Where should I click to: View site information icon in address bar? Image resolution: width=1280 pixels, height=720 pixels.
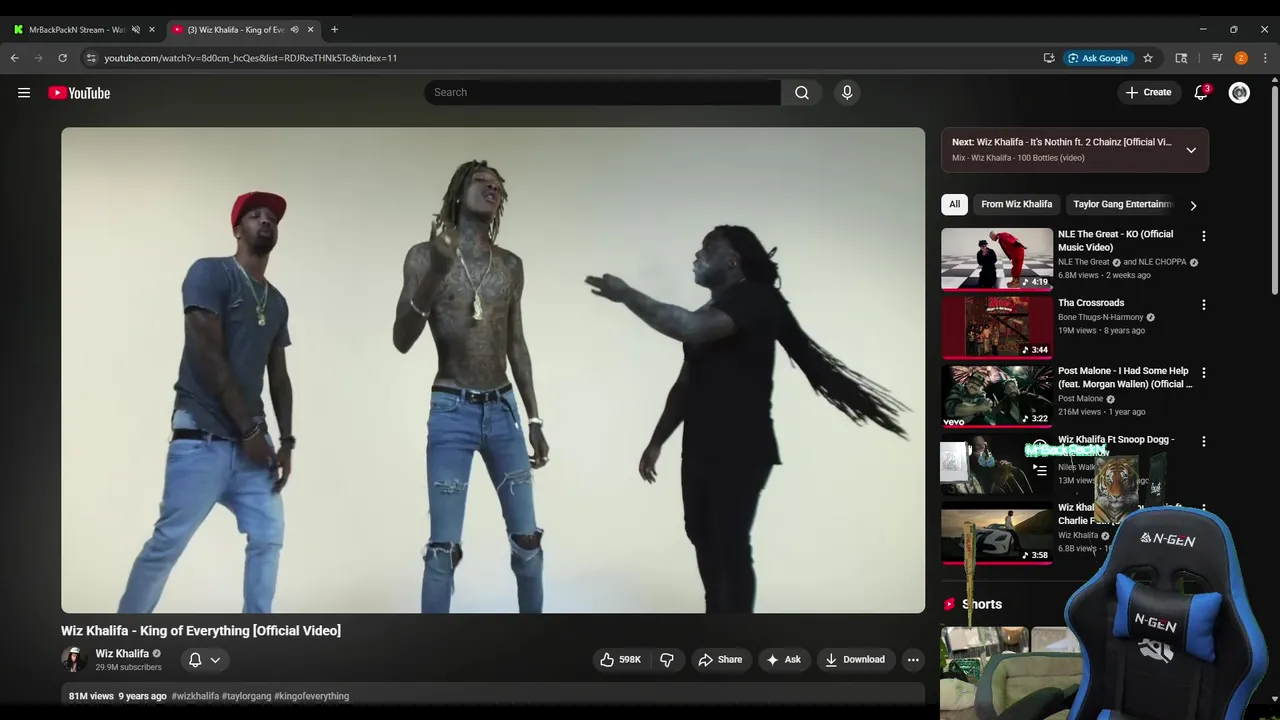click(x=91, y=58)
